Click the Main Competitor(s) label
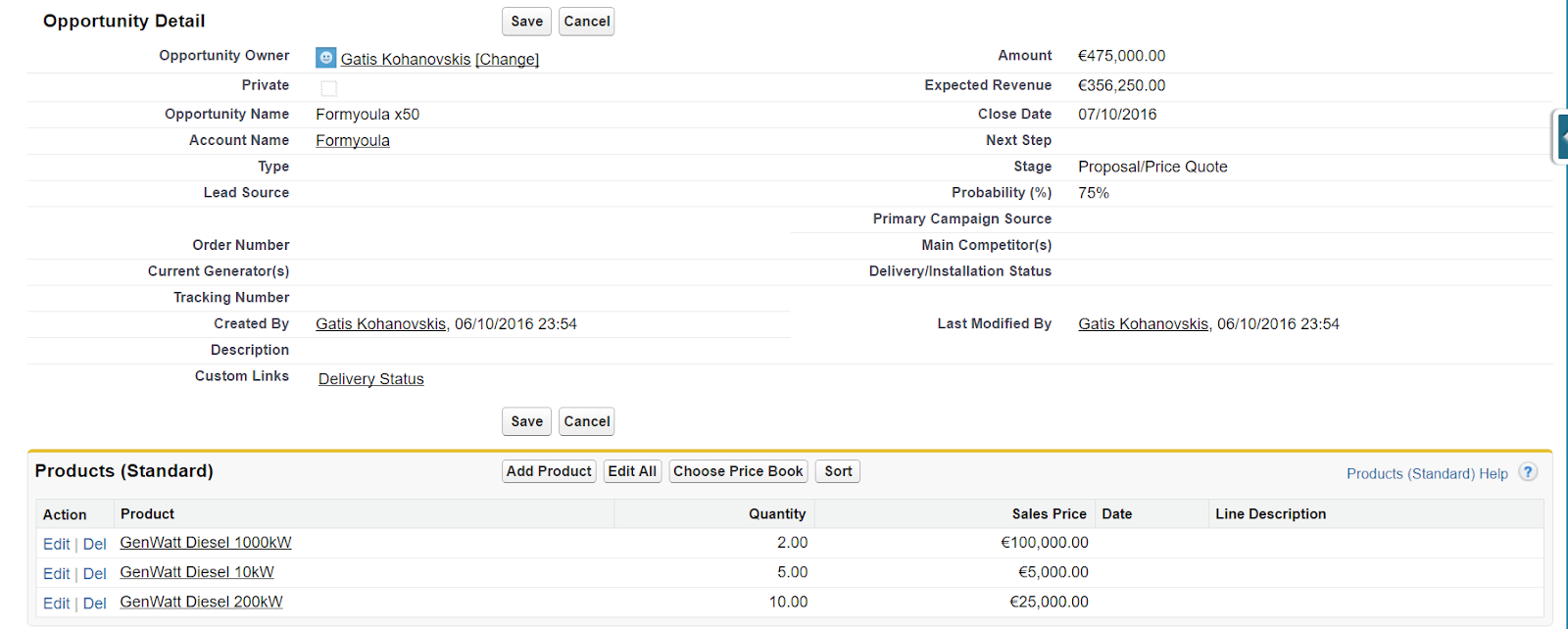This screenshot has height=629, width=1568. (987, 246)
